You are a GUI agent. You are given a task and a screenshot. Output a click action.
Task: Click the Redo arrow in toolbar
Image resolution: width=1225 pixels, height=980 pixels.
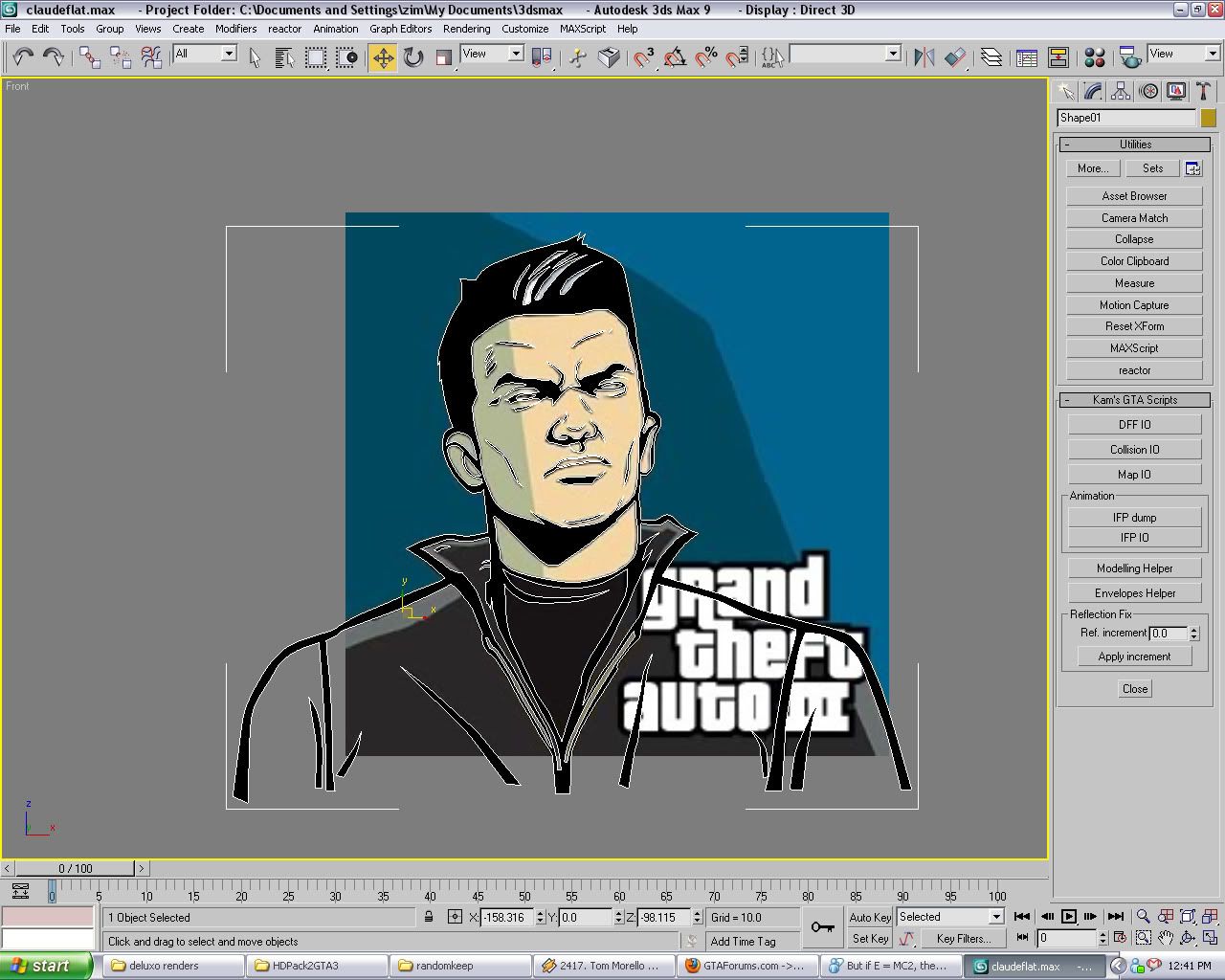pos(54,57)
